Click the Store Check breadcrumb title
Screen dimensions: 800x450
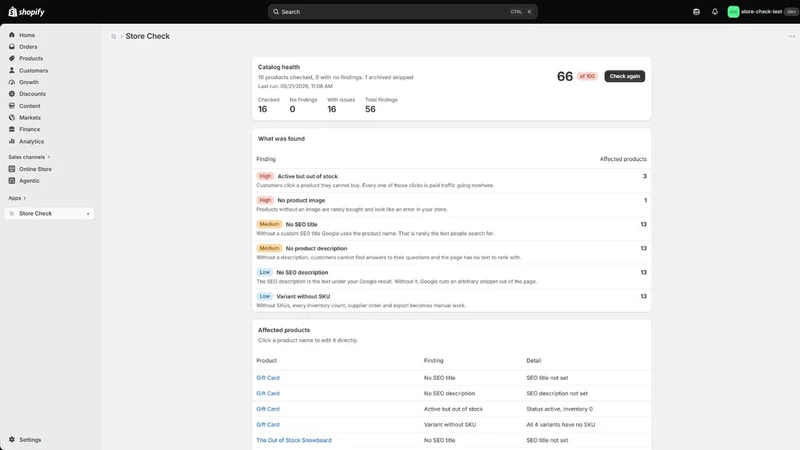tap(147, 36)
